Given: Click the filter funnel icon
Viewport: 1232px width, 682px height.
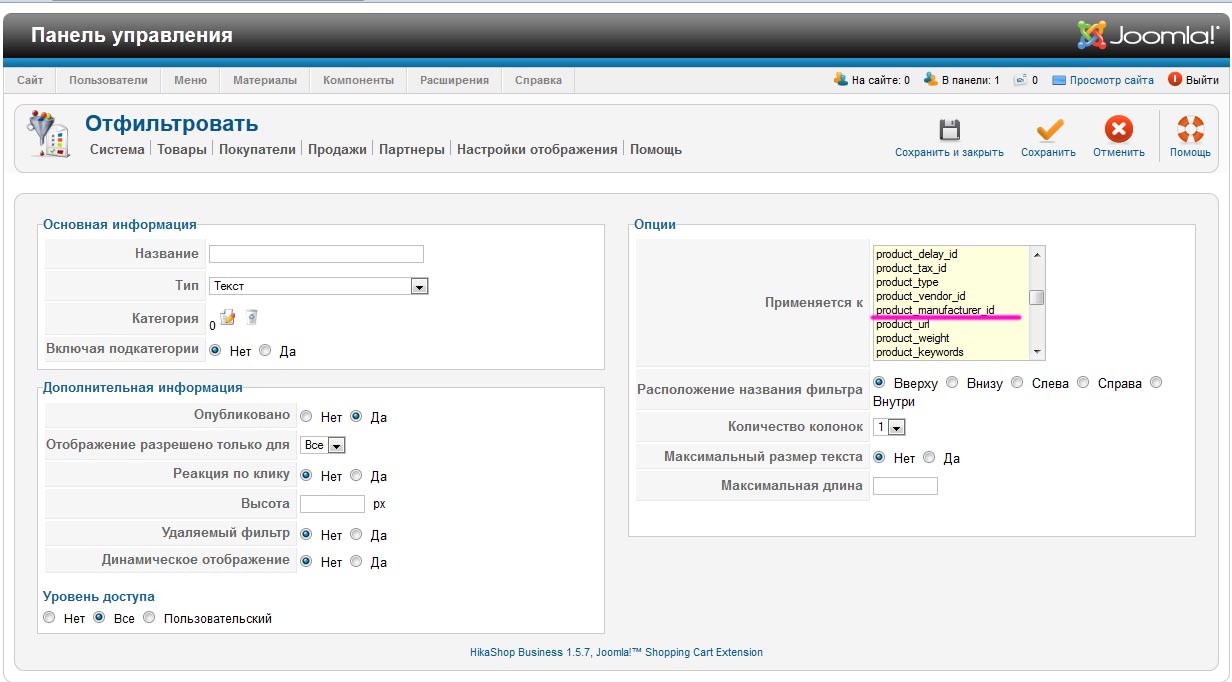Looking at the screenshot, I should (47, 133).
